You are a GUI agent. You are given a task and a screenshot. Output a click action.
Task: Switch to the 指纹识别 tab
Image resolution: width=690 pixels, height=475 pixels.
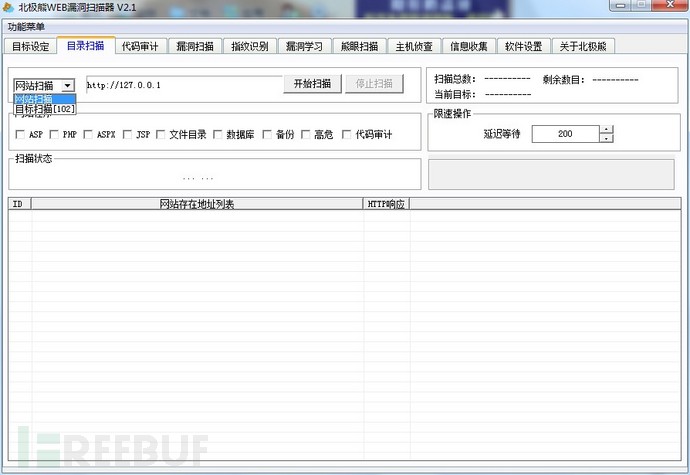pos(250,47)
